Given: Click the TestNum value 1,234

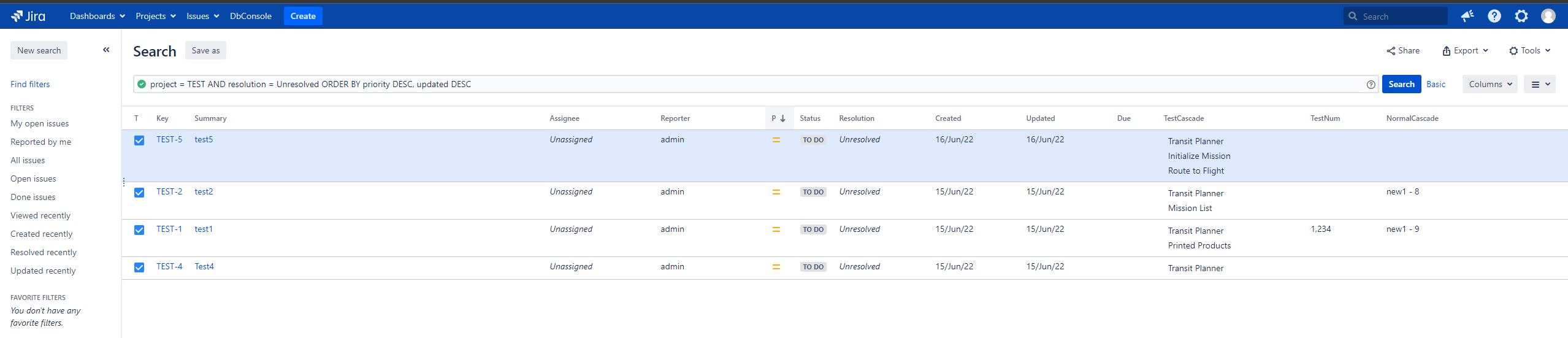Looking at the screenshot, I should (1321, 229).
